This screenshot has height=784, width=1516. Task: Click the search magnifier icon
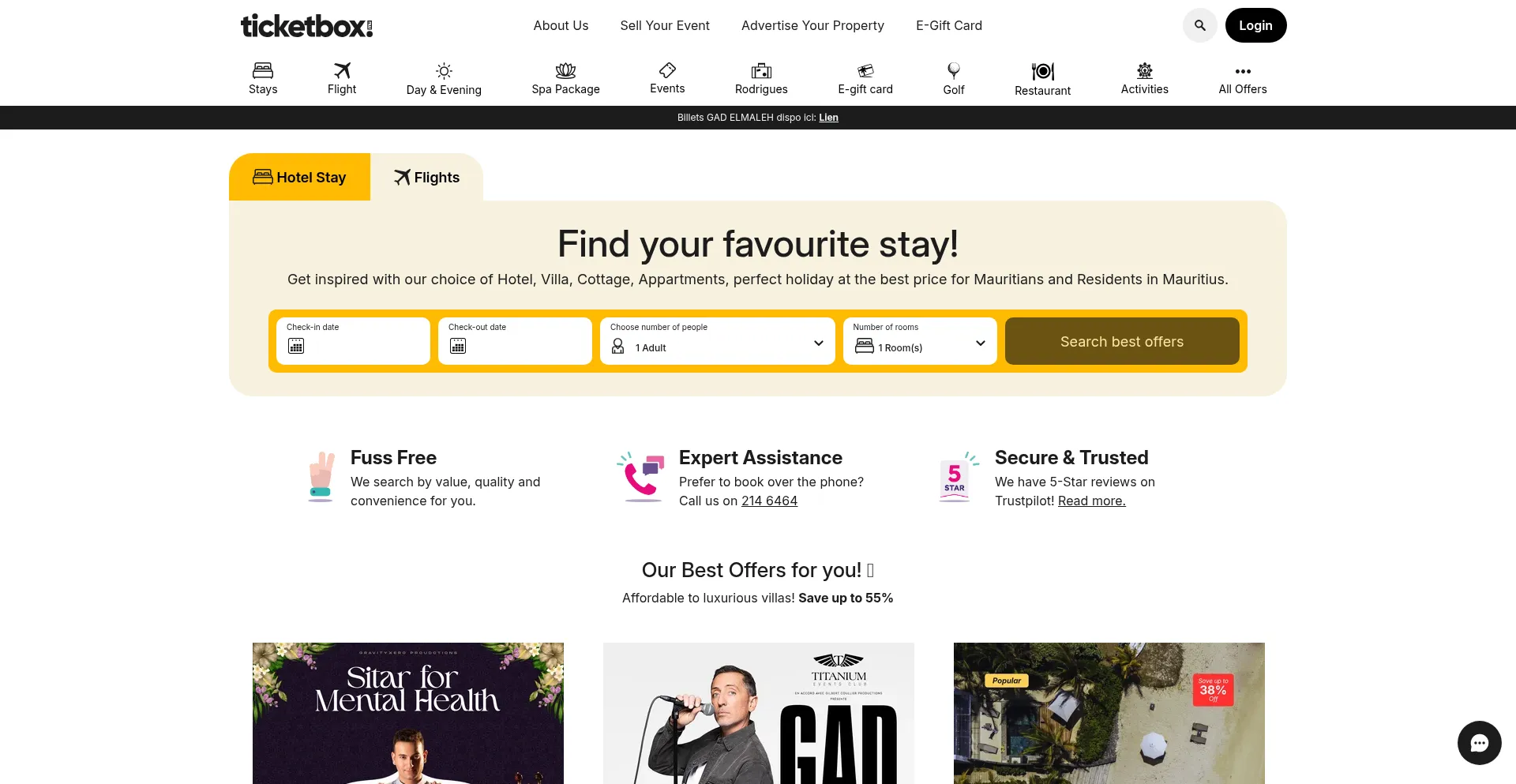click(x=1199, y=25)
